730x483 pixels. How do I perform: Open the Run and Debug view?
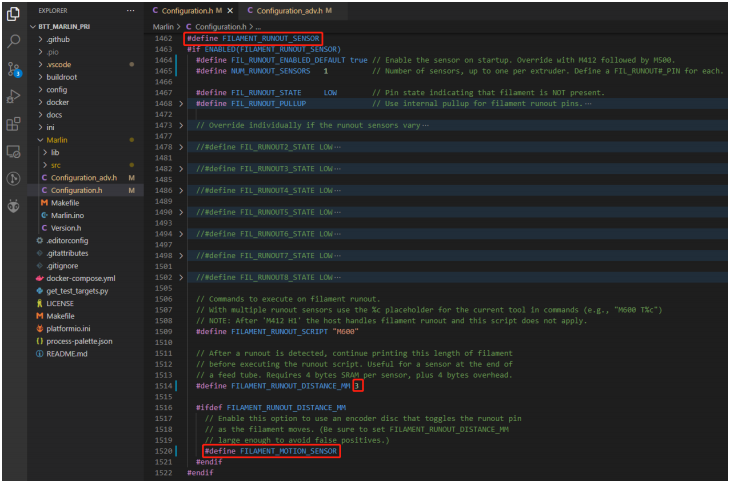click(13, 97)
